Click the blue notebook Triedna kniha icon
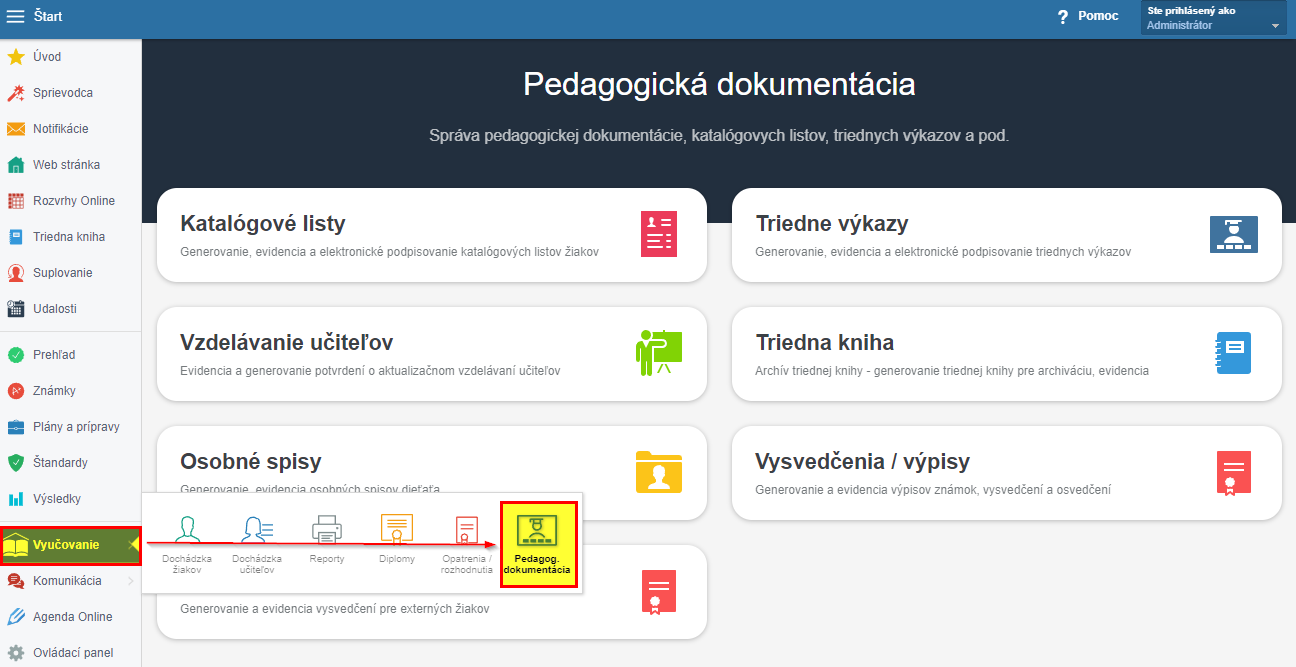The height and width of the screenshot is (667, 1296). point(1233,353)
